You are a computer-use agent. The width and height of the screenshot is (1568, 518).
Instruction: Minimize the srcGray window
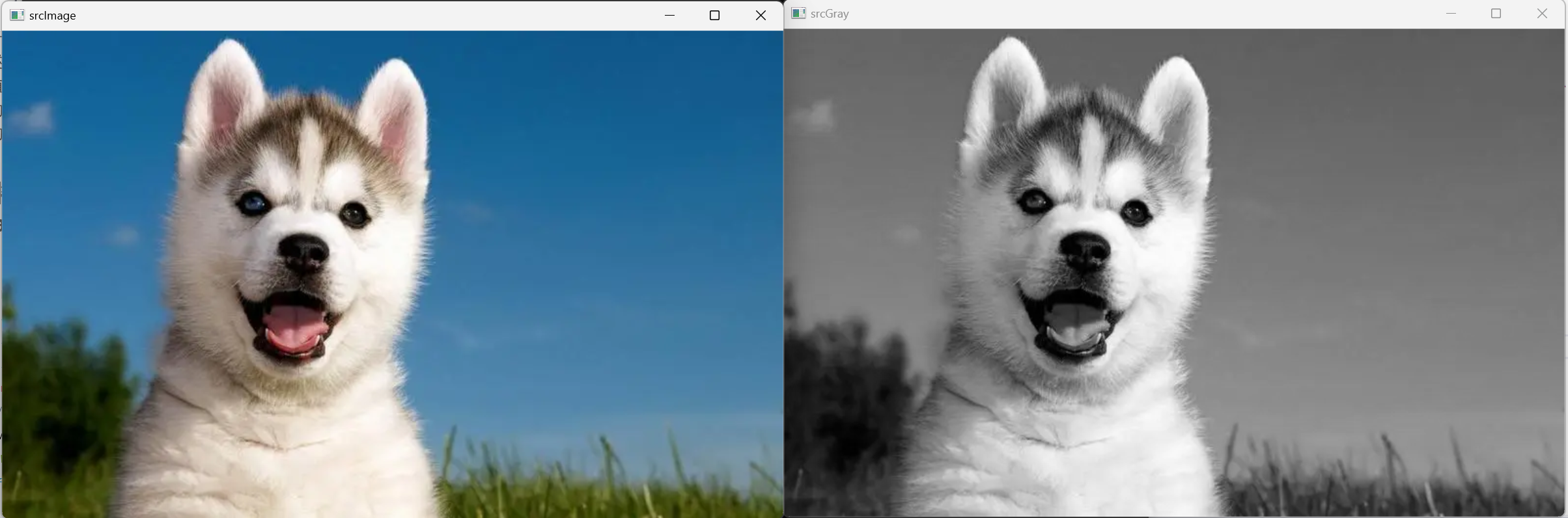pyautogui.click(x=1451, y=13)
